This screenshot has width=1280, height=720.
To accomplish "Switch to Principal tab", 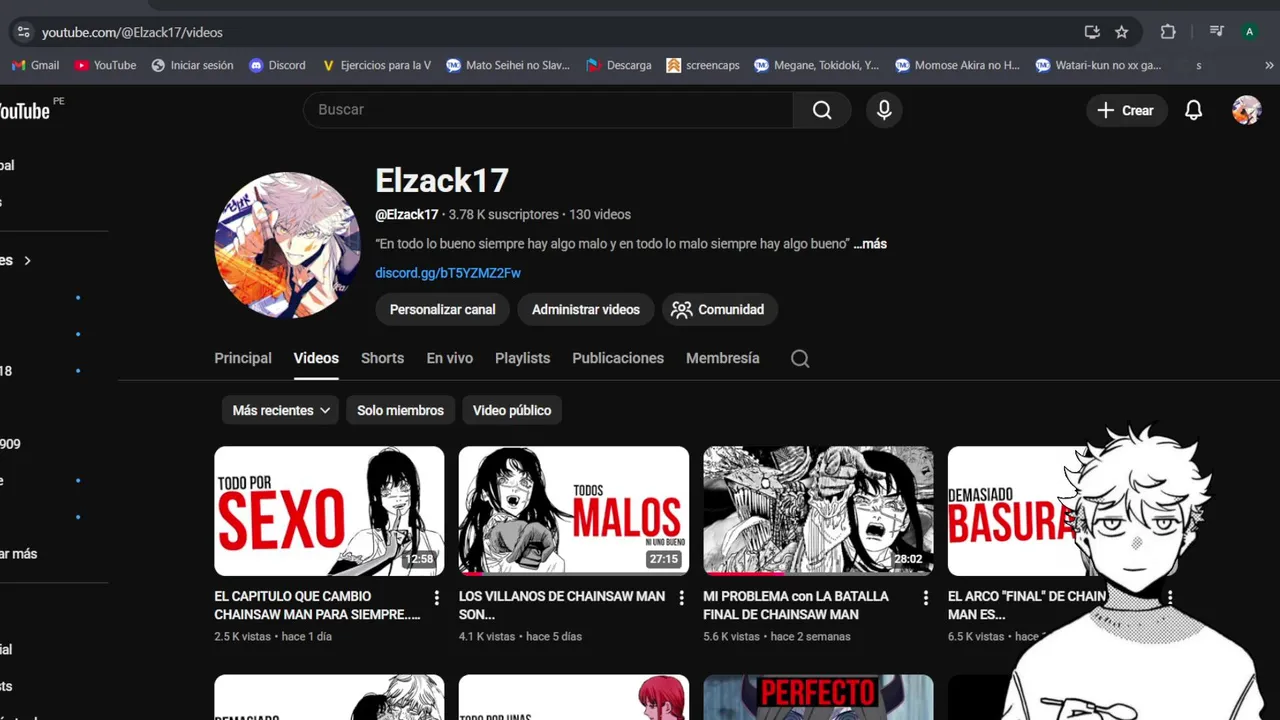I will tap(243, 358).
